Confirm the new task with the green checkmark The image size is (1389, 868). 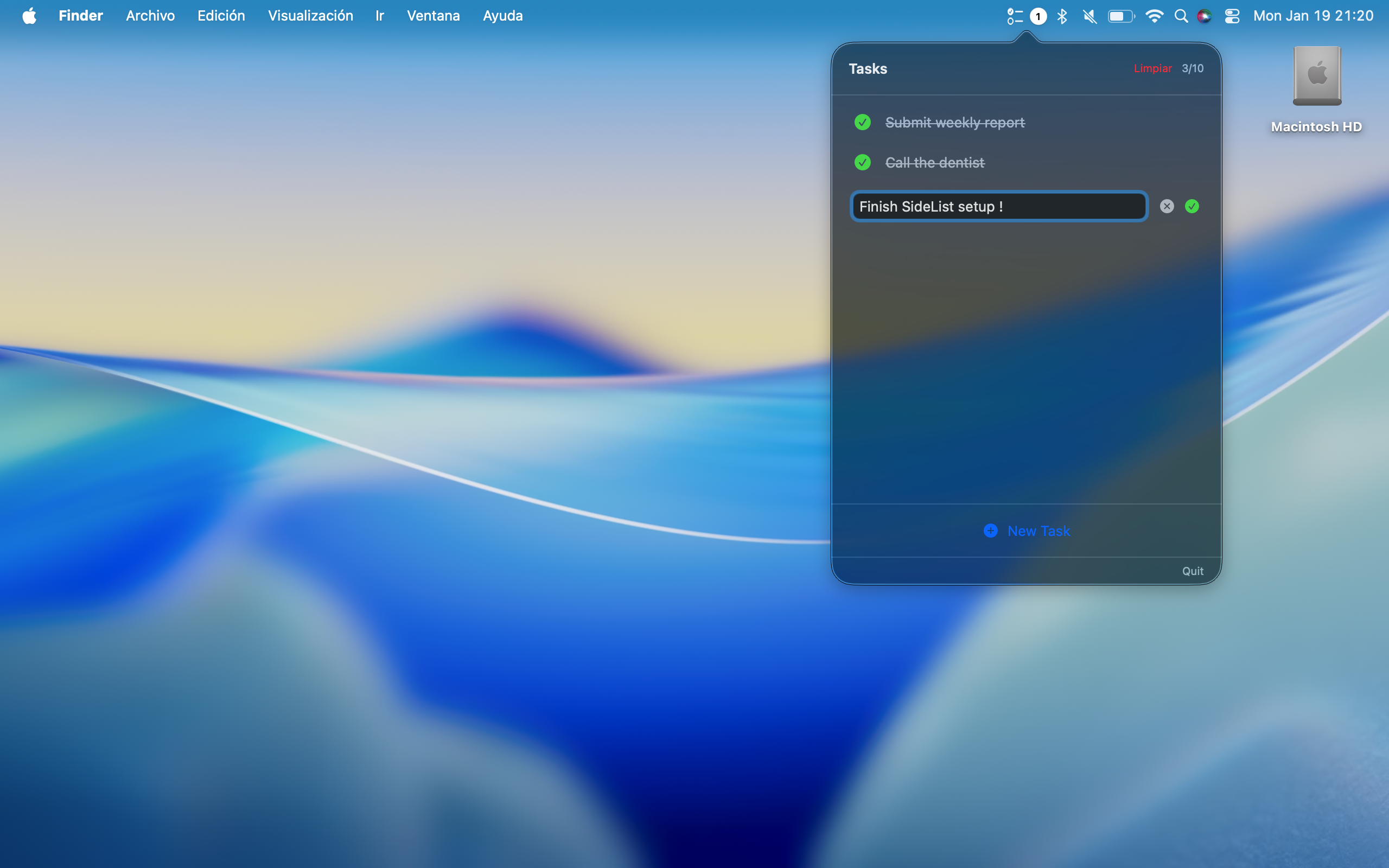[x=1192, y=206]
